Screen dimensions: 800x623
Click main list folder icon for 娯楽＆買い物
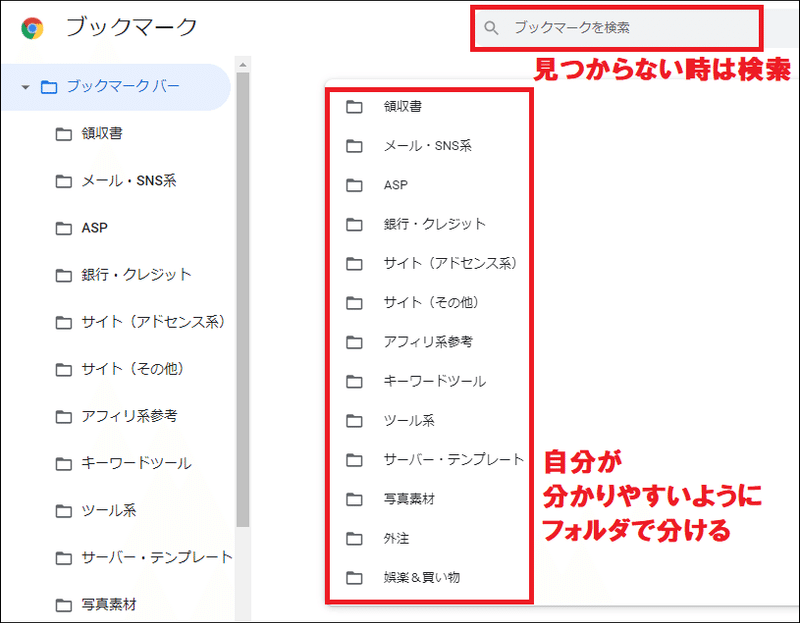coord(354,578)
